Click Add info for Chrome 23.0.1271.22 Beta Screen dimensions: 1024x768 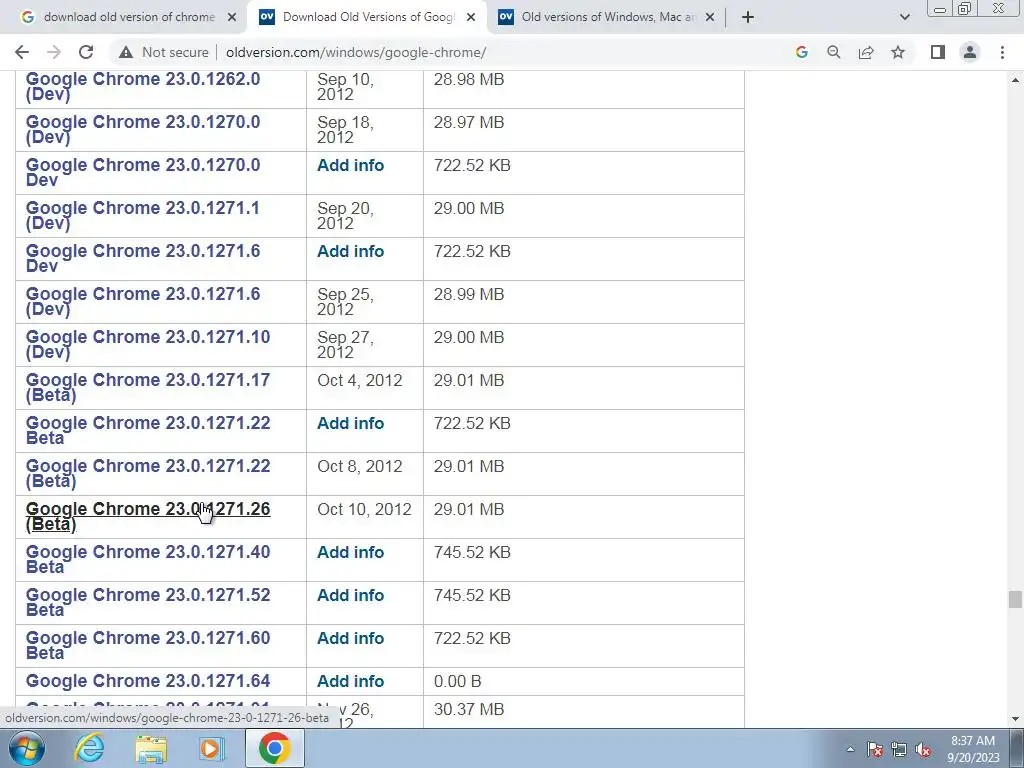(x=351, y=423)
